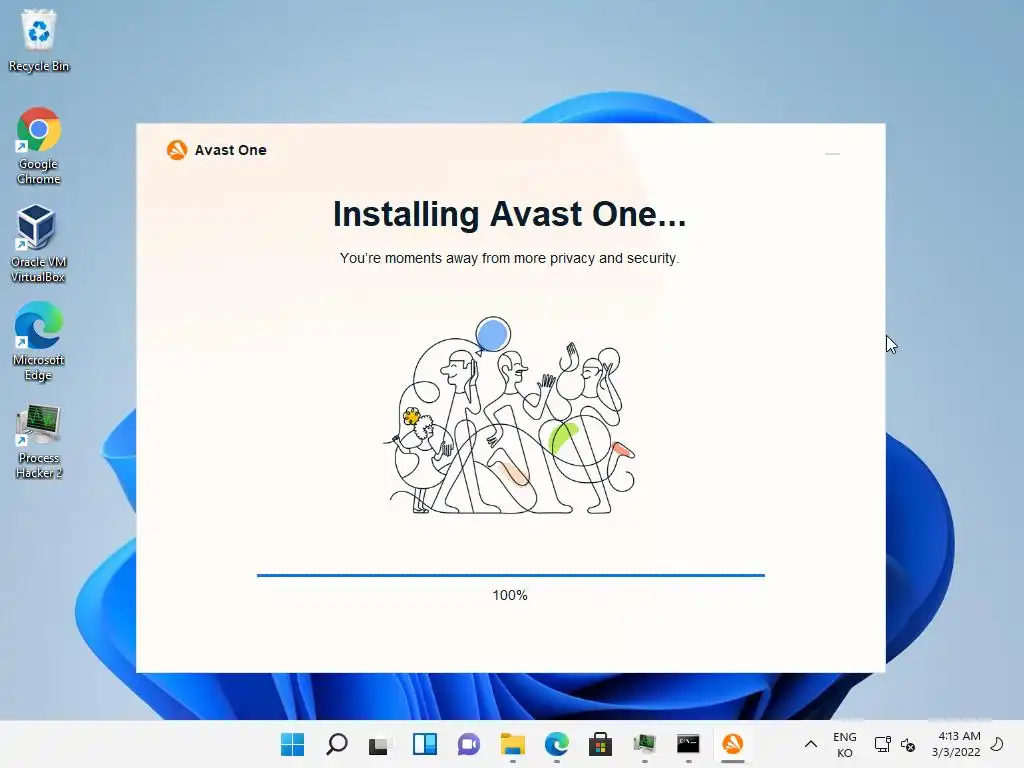Open Teams Chat from the taskbar
Screen dimensions: 1024x768
tap(468, 744)
